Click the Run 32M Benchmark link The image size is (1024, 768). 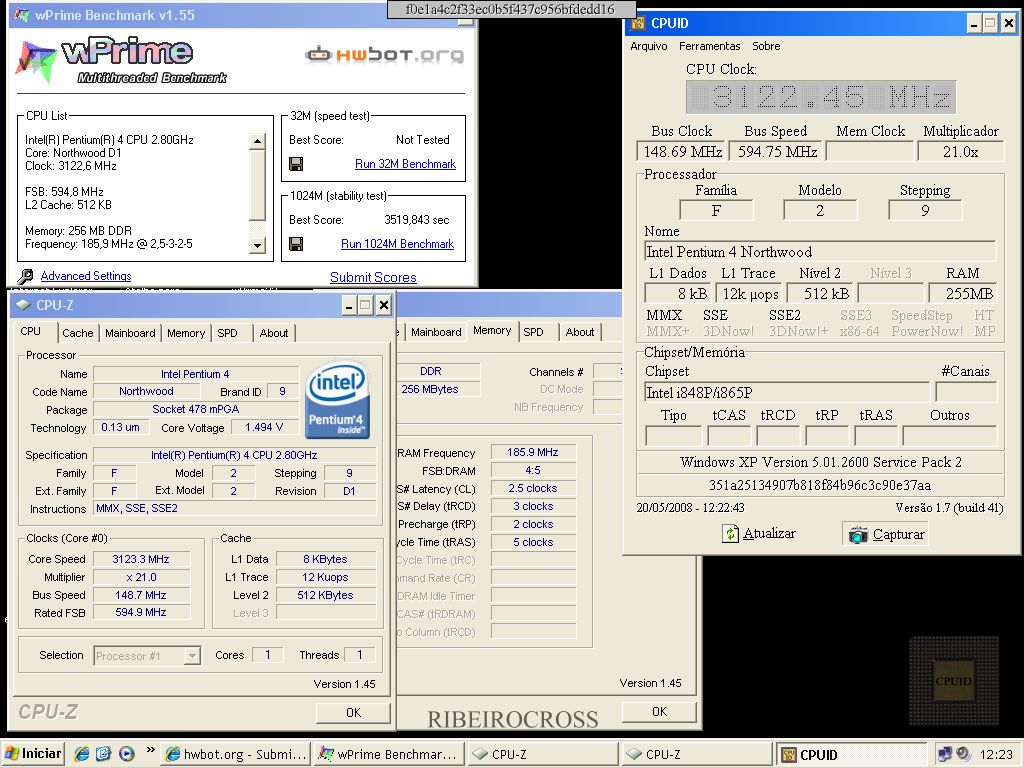(x=406, y=164)
